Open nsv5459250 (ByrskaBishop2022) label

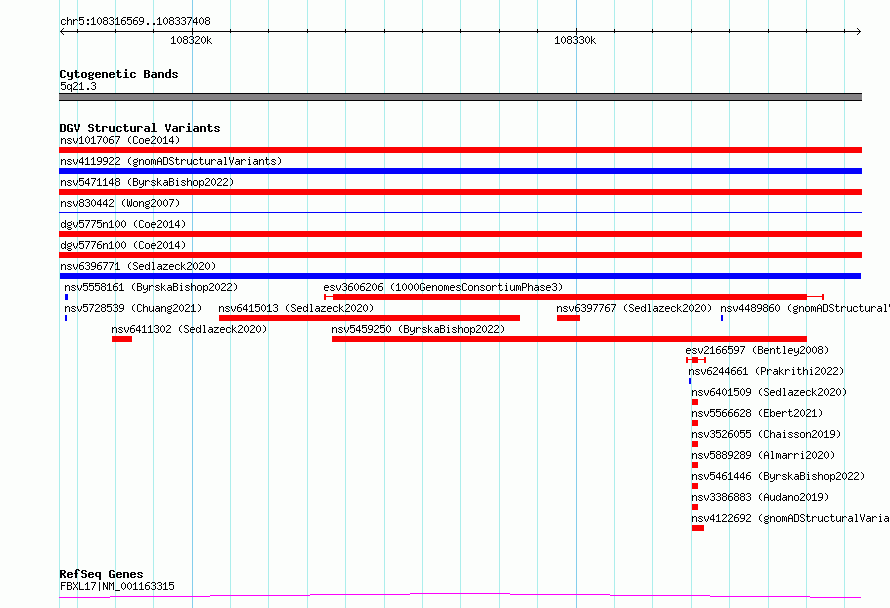(418, 329)
